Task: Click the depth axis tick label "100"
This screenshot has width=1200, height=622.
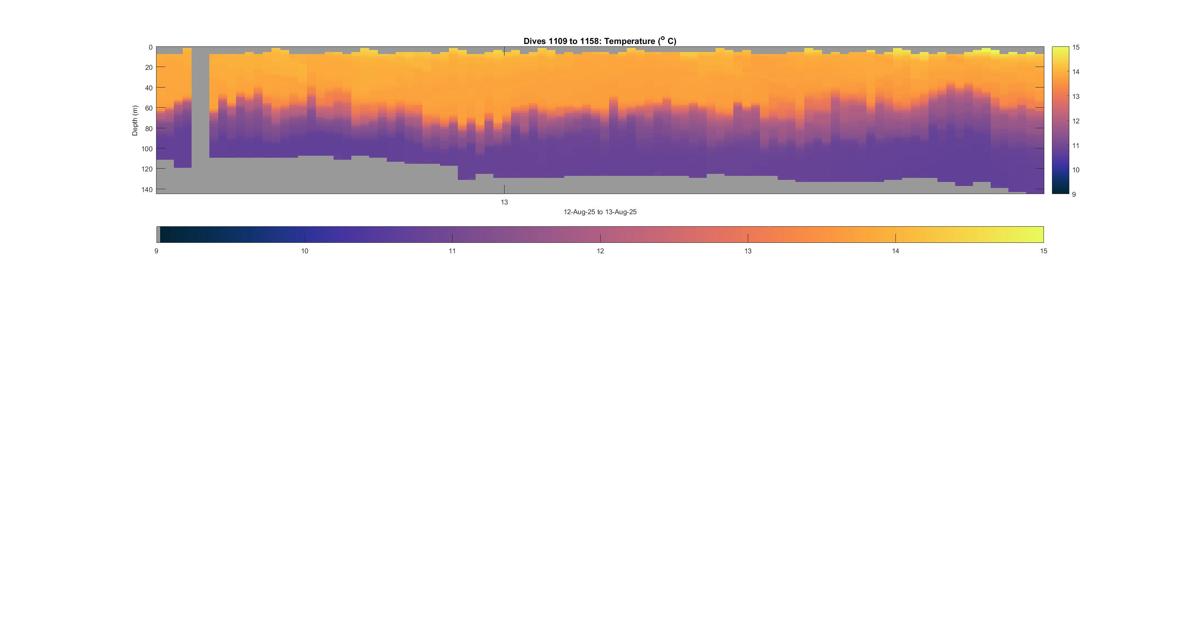Action: (146, 149)
